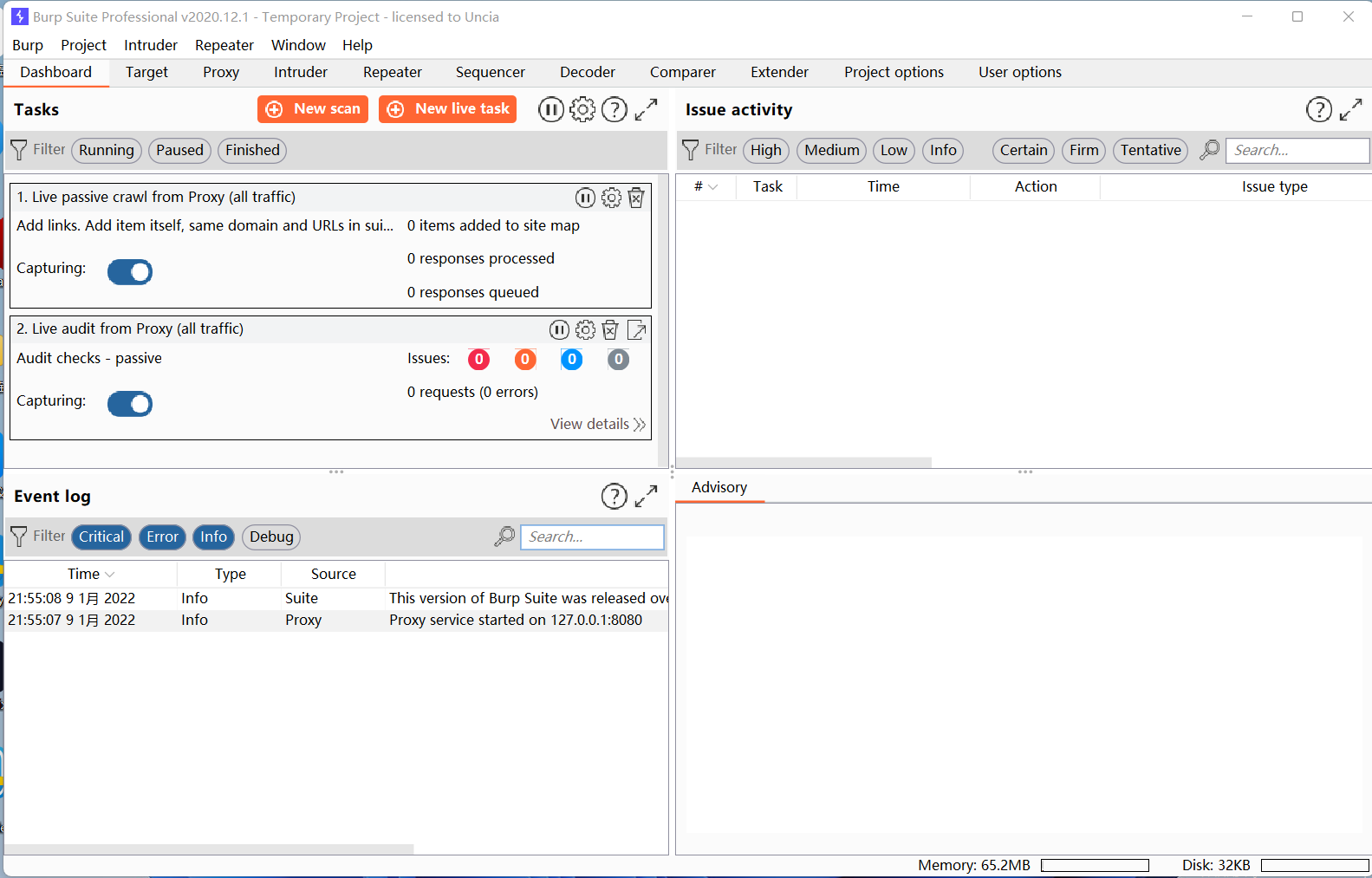Select the Proxy service started log row
This screenshot has width=1372, height=878.
(336, 621)
